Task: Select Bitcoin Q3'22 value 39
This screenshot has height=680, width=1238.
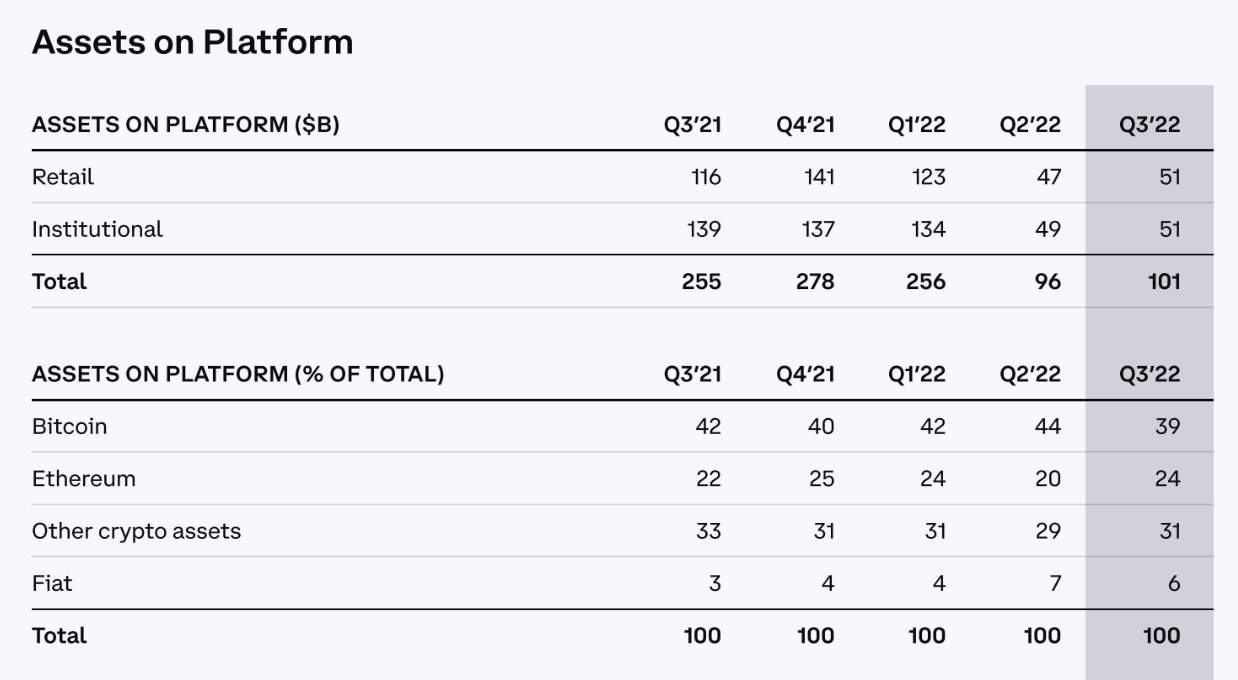Action: point(1167,426)
